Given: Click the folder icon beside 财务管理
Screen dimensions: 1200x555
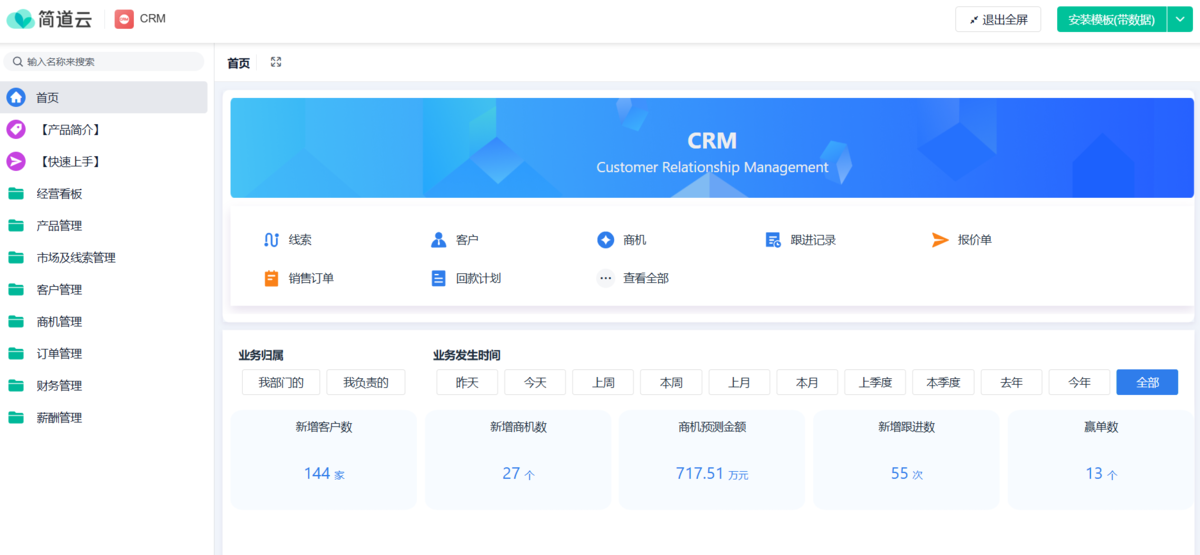Looking at the screenshot, I should pyautogui.click(x=16, y=385).
